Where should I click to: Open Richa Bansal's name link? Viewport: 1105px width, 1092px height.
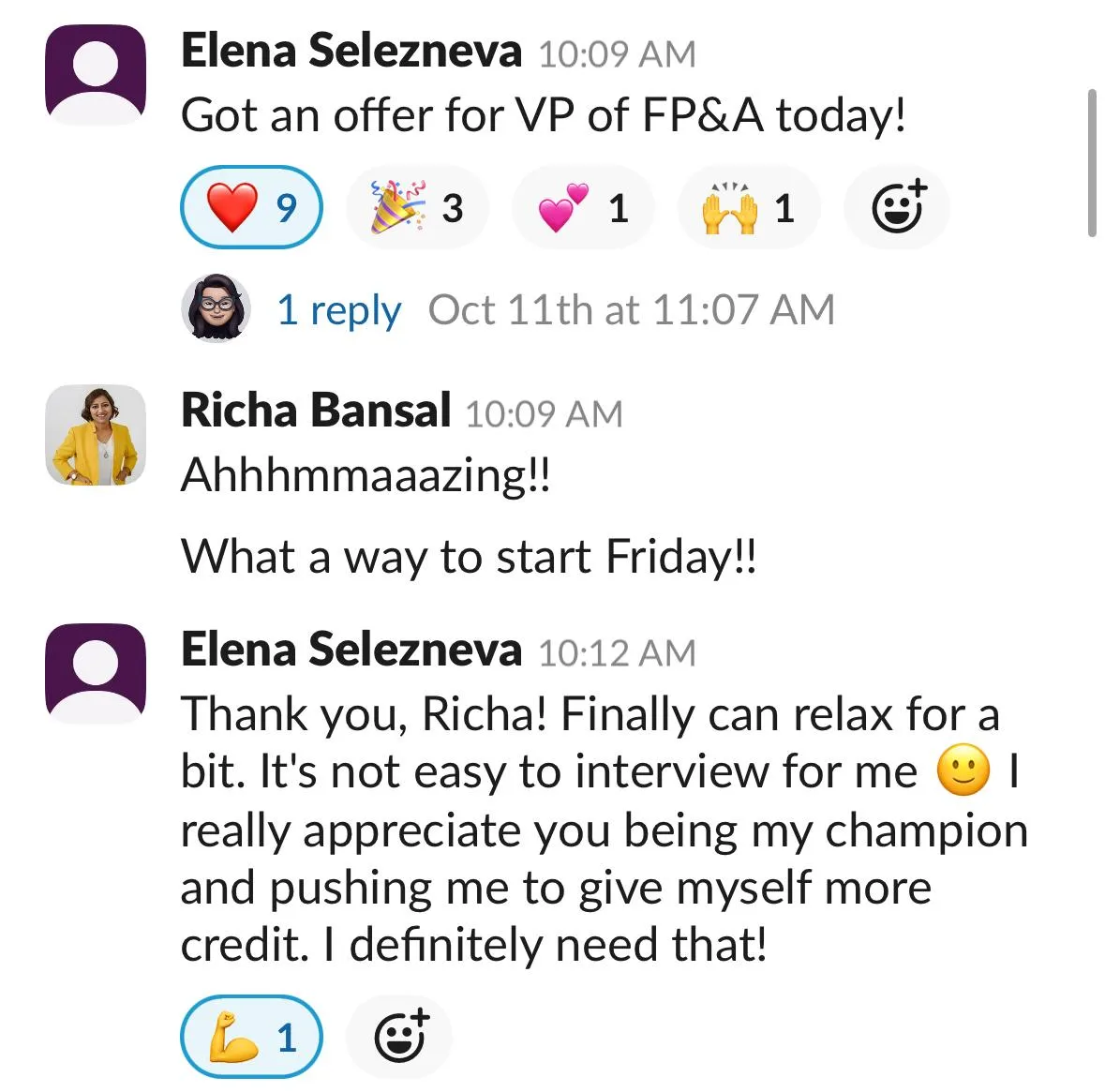(316, 410)
